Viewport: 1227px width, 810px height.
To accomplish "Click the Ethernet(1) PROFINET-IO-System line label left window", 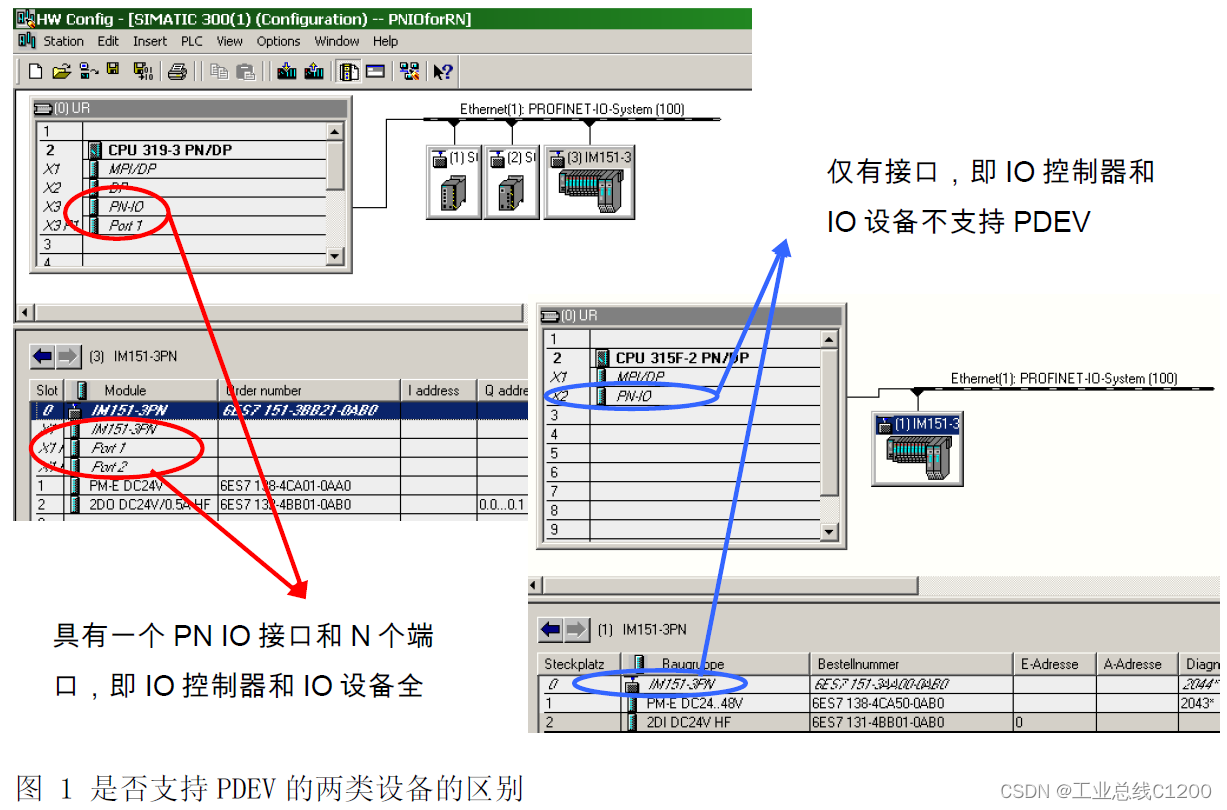I will pyautogui.click(x=572, y=109).
